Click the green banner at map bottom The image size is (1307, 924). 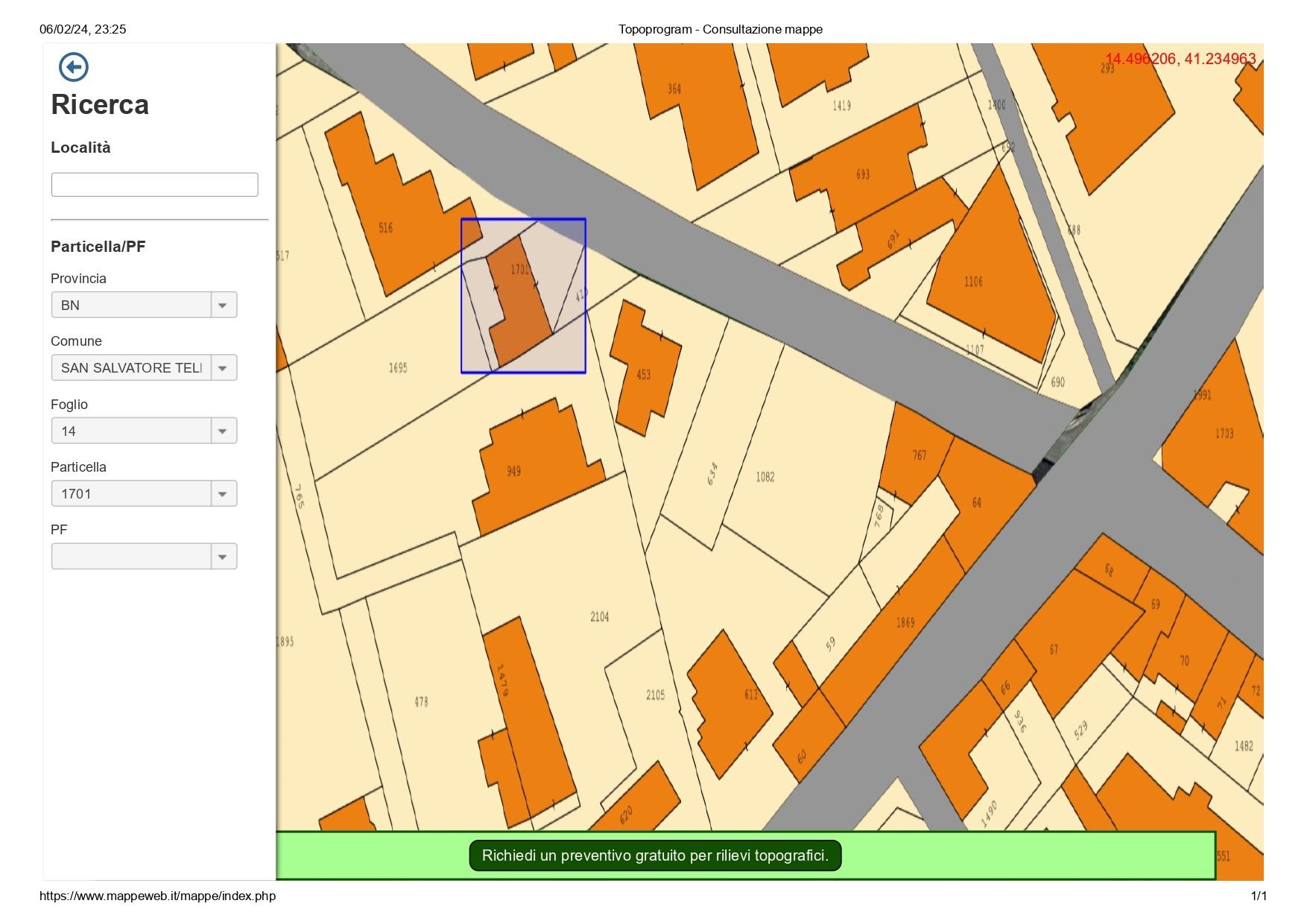[x=745, y=855]
